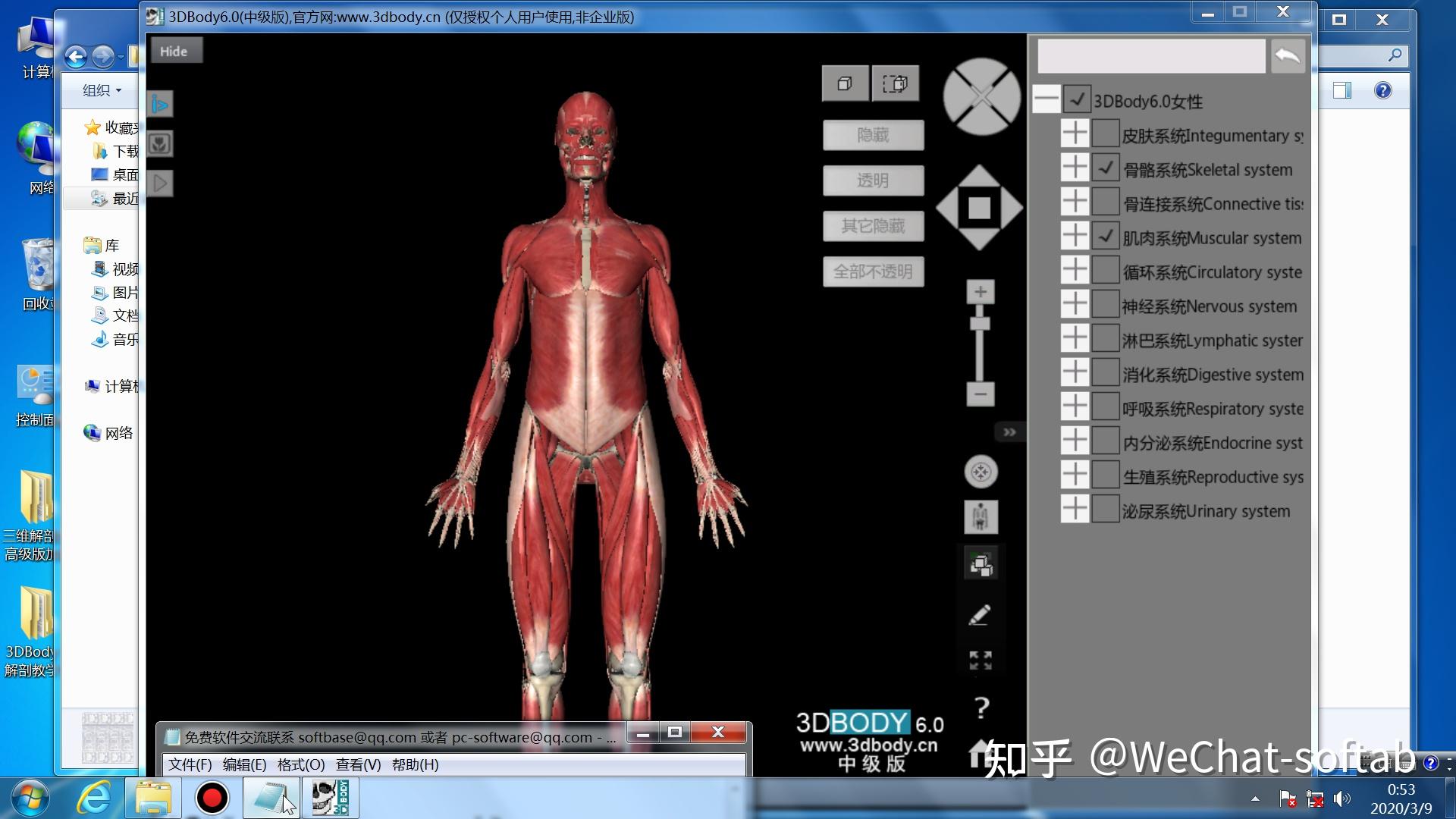Click the 3DBody skull icon in taskbar
1456x819 pixels.
[331, 798]
